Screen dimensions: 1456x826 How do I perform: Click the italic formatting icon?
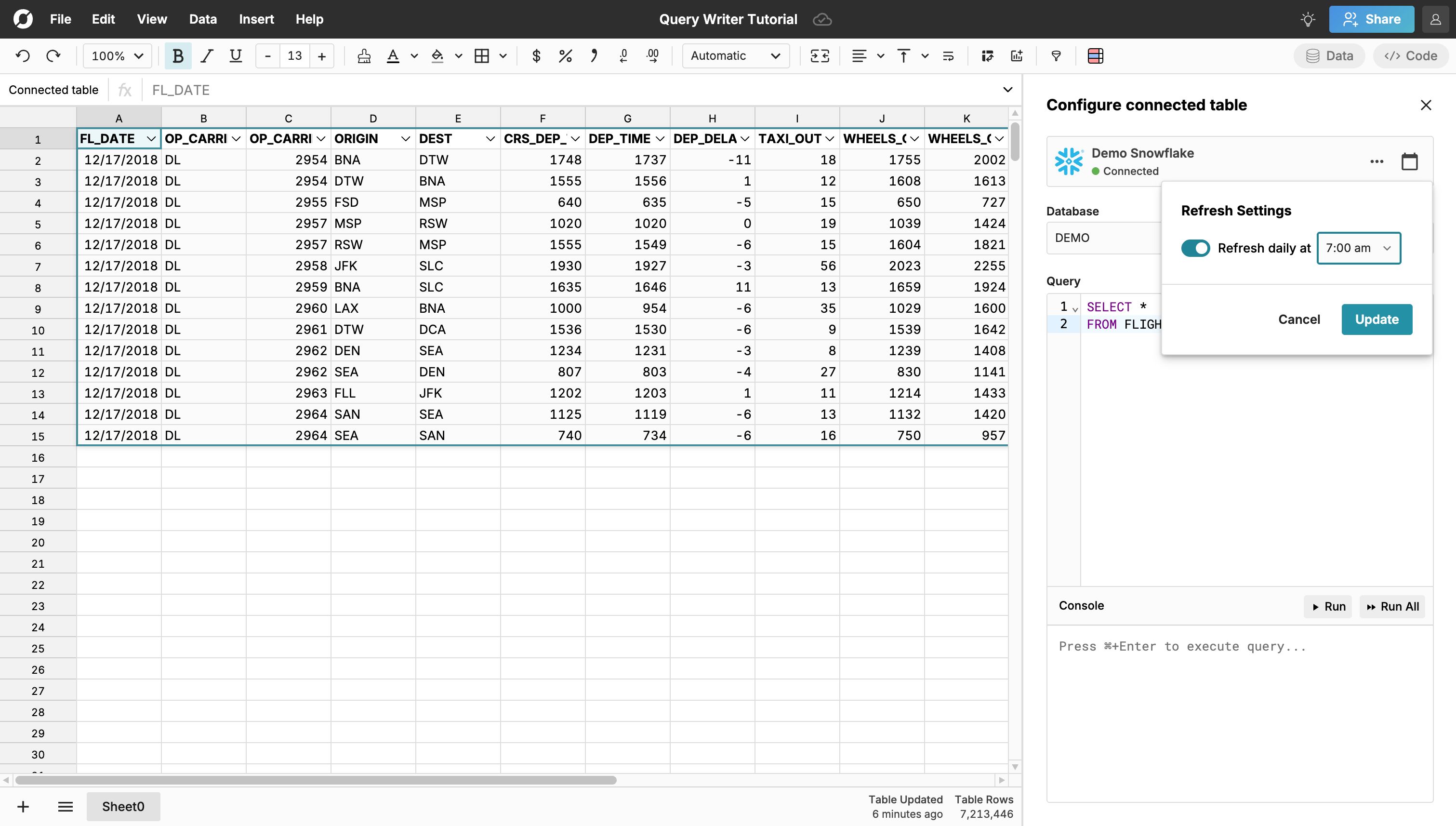click(207, 55)
